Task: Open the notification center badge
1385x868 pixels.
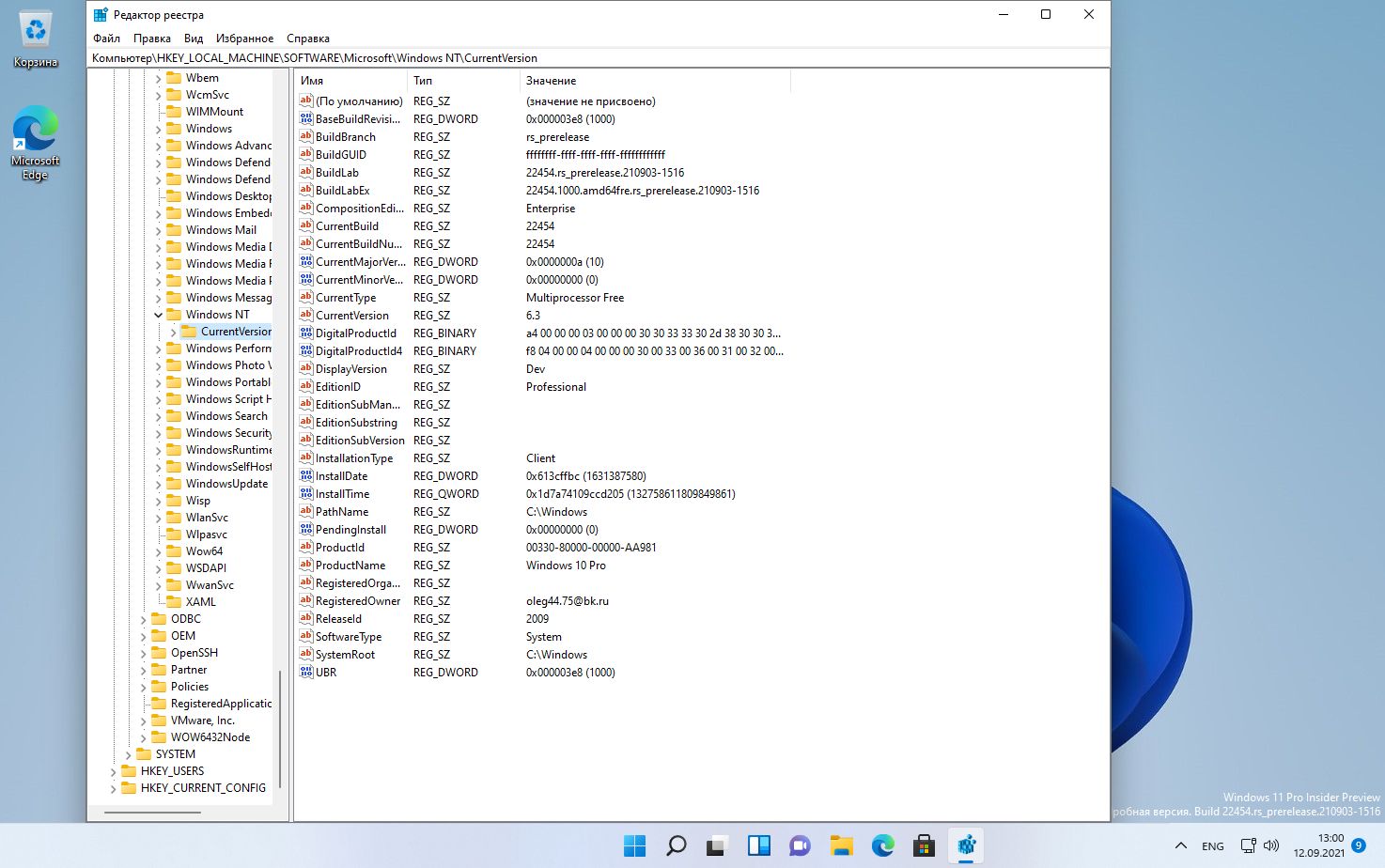Action: (1359, 845)
